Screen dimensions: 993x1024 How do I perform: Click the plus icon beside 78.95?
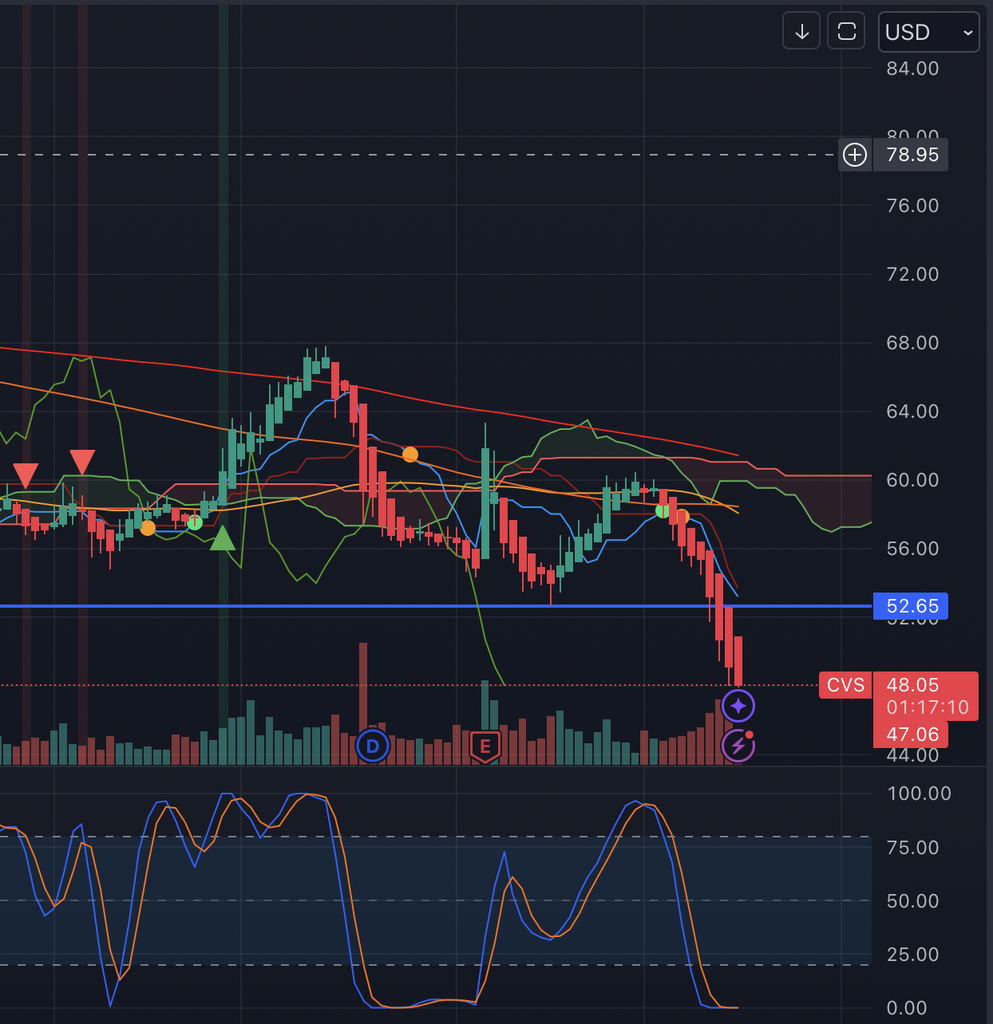pyautogui.click(x=855, y=155)
